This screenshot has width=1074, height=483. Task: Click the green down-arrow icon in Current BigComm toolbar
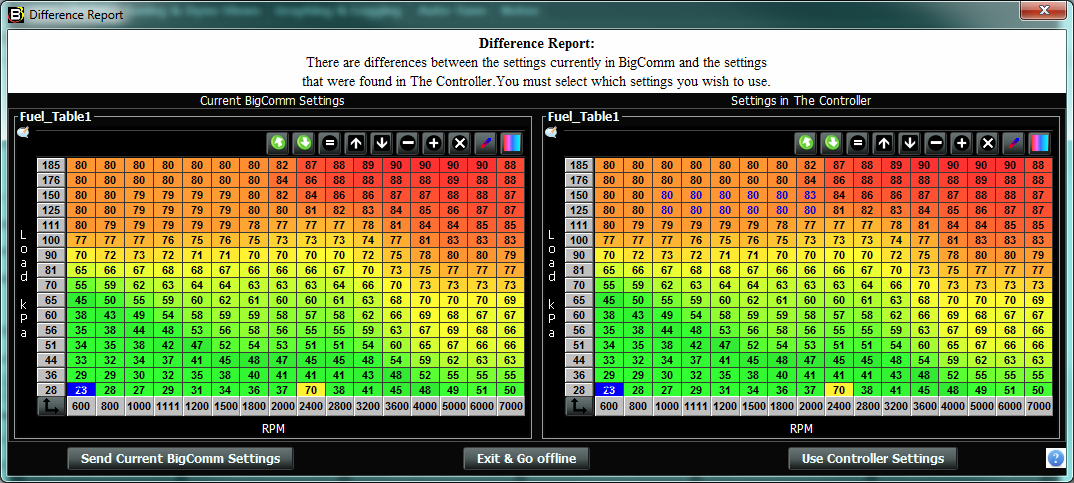[303, 143]
